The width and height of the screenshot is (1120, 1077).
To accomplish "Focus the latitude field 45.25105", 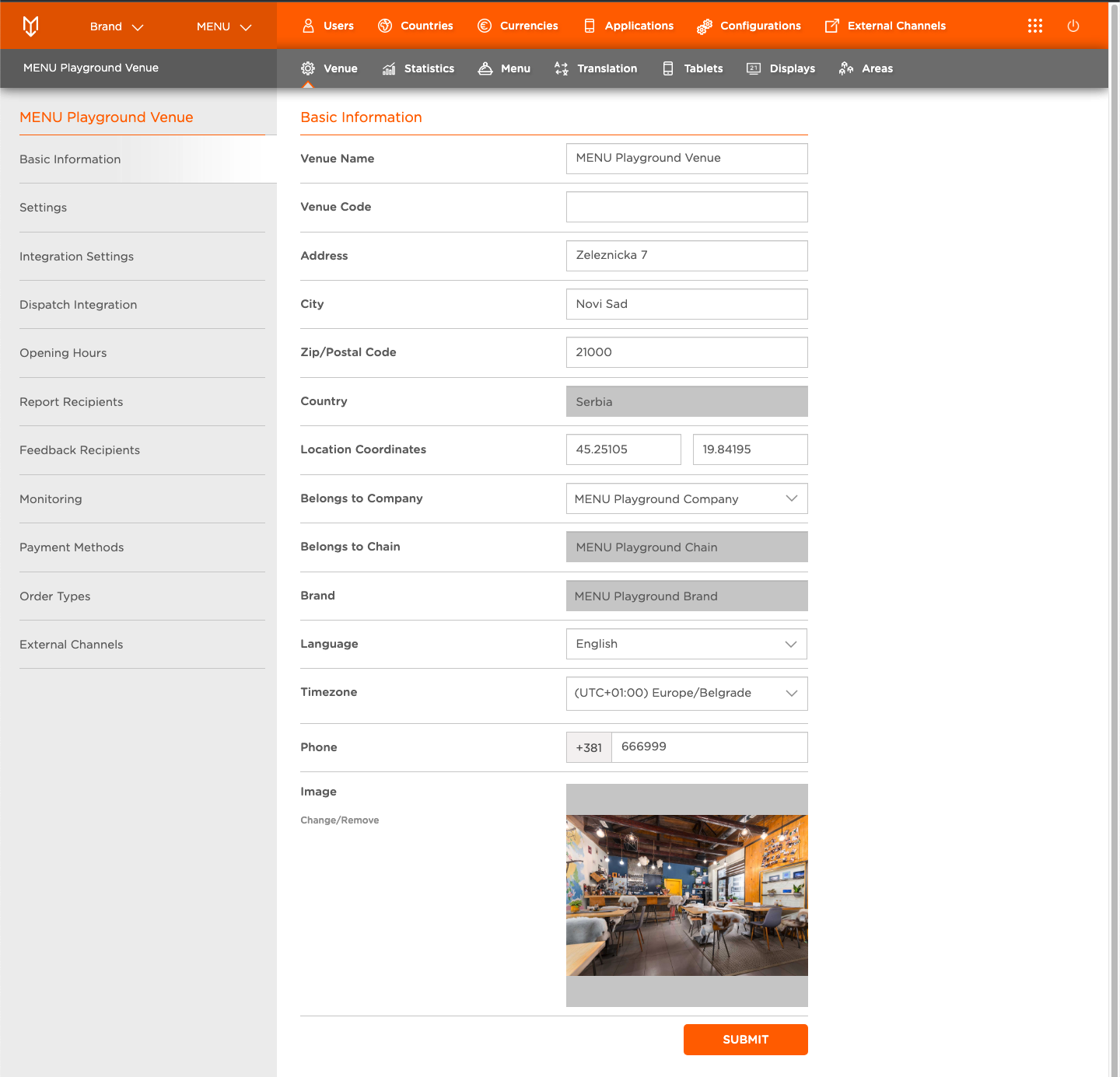I will (x=624, y=449).
